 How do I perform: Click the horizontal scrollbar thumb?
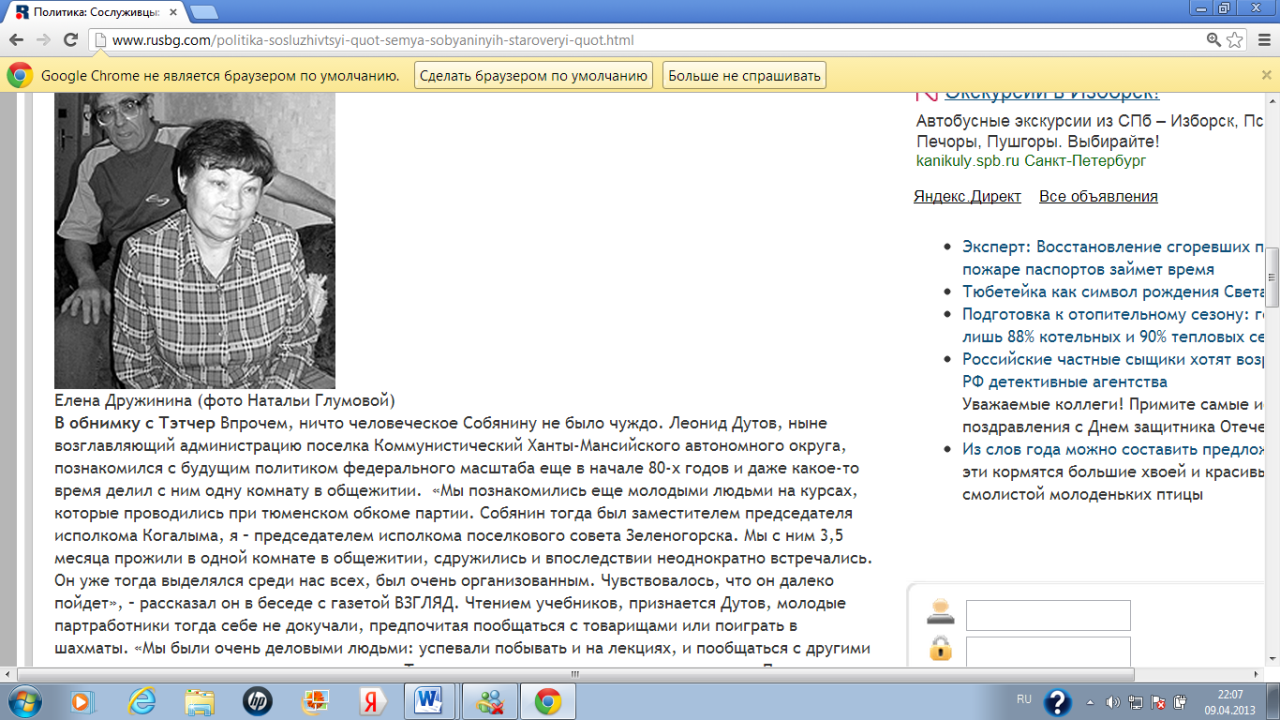coord(574,674)
